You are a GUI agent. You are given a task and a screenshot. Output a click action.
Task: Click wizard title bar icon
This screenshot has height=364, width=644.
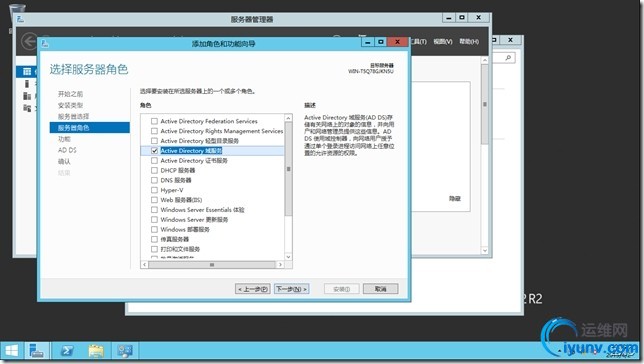click(45, 43)
